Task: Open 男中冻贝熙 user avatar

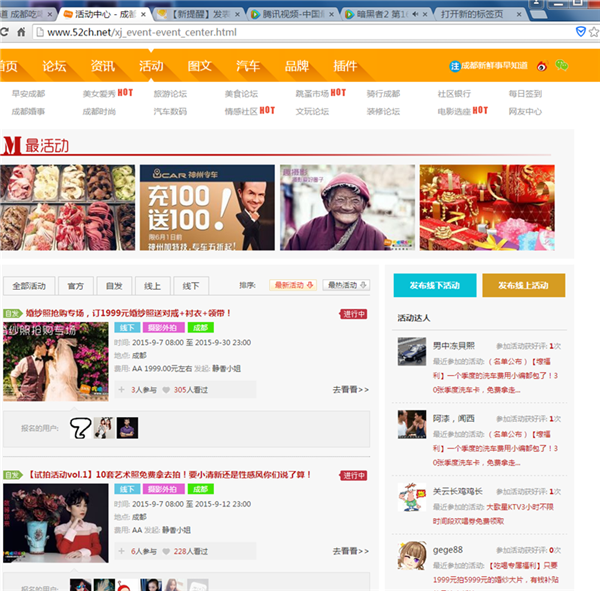Action: click(x=412, y=351)
